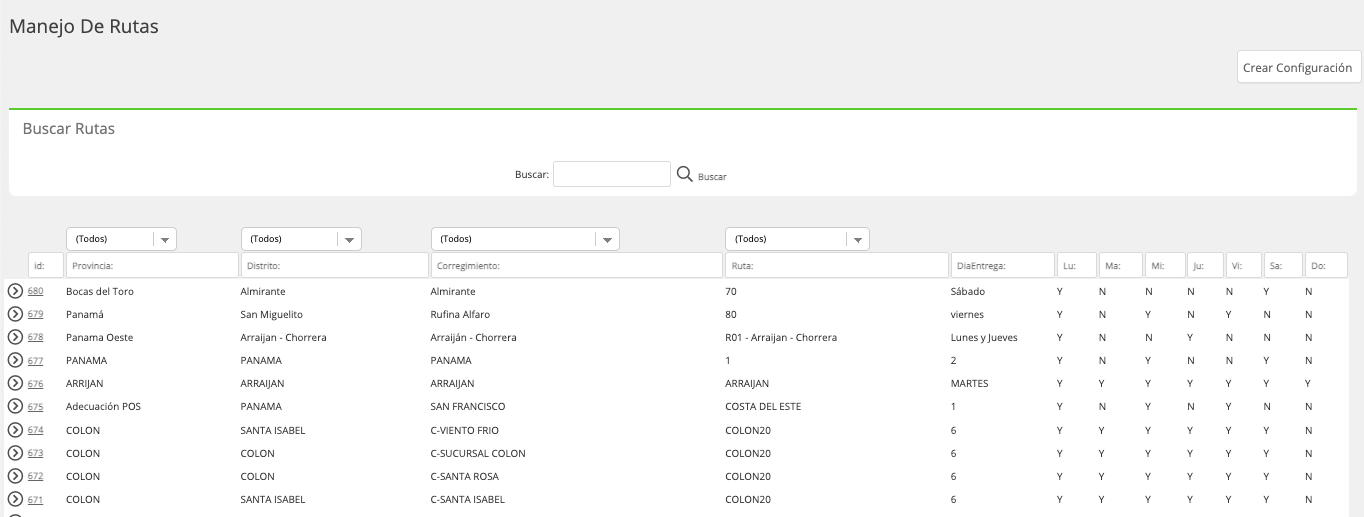Open route id 672 link
This screenshot has height=517, width=1364.
tap(35, 476)
